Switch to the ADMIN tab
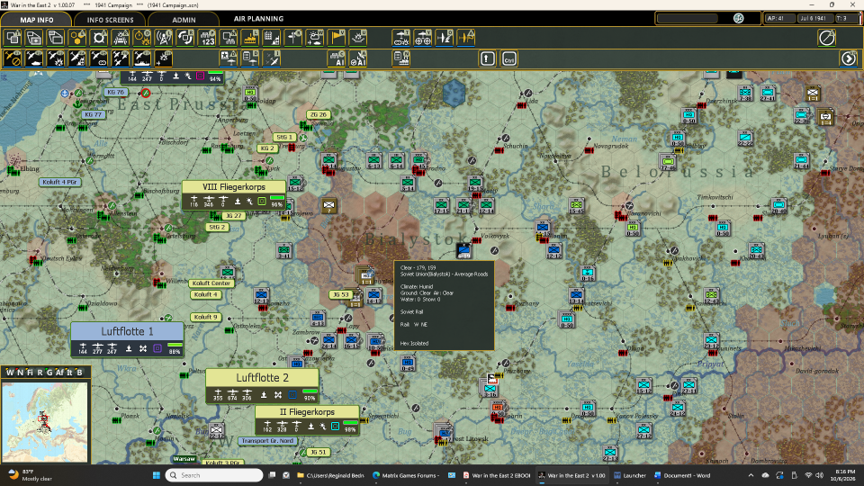The width and height of the screenshot is (864, 486). click(184, 19)
